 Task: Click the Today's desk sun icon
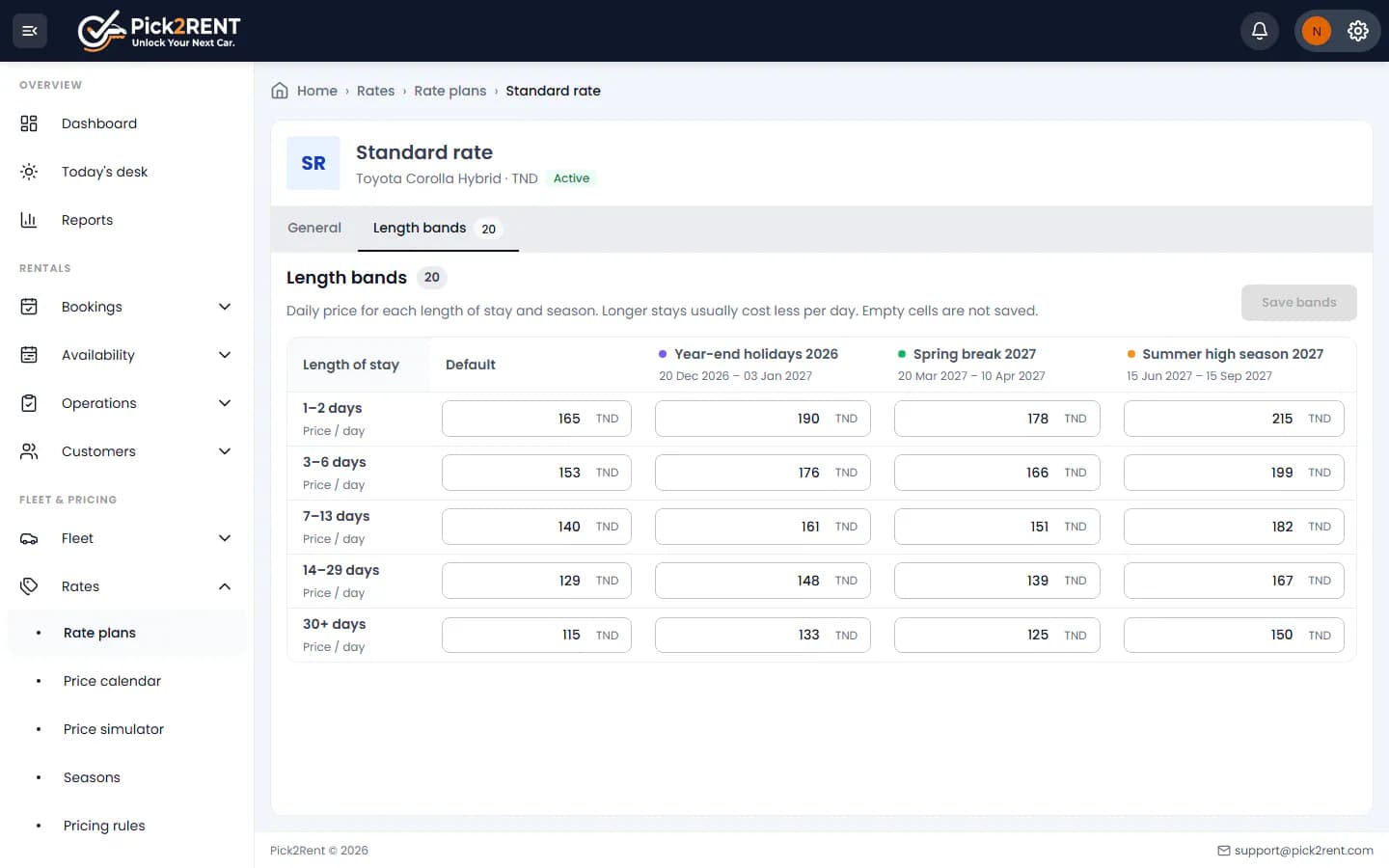click(x=29, y=172)
